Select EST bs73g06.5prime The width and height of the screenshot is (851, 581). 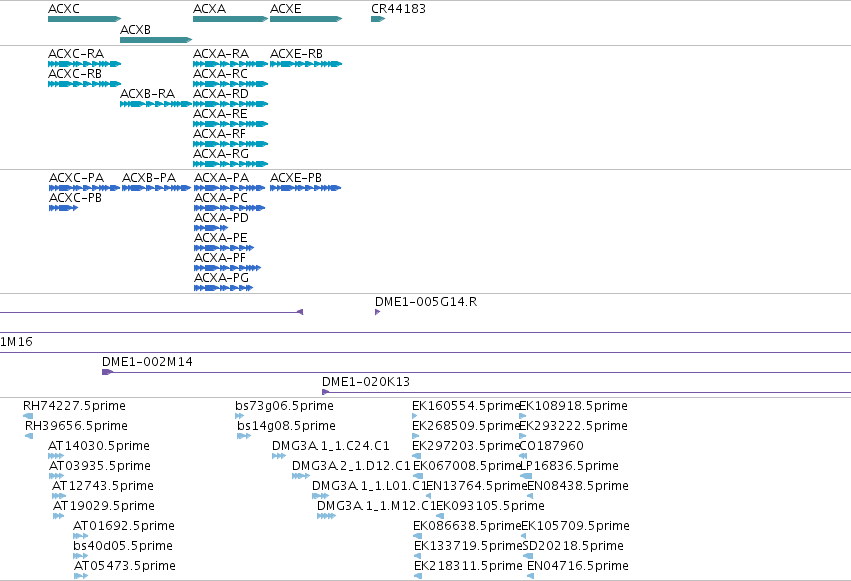click(x=239, y=416)
